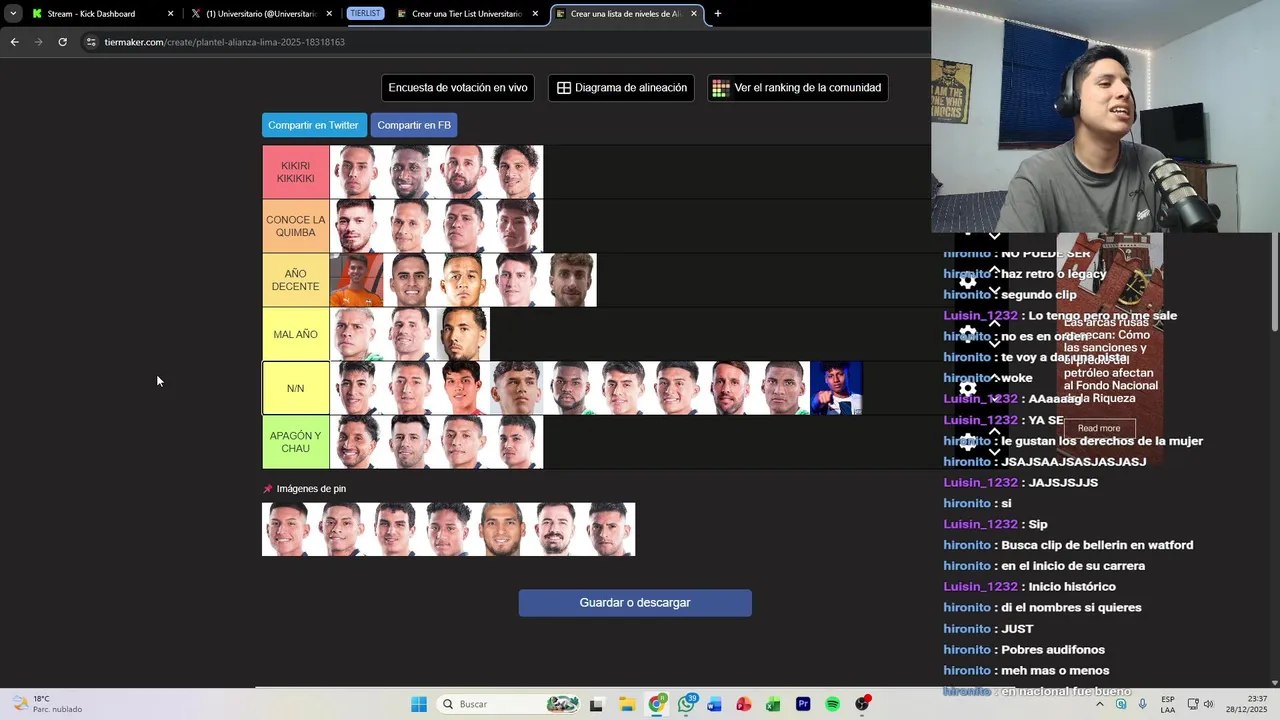Move MAL AÑO row up with chevron
The width and height of the screenshot is (1280, 720).
994,322
